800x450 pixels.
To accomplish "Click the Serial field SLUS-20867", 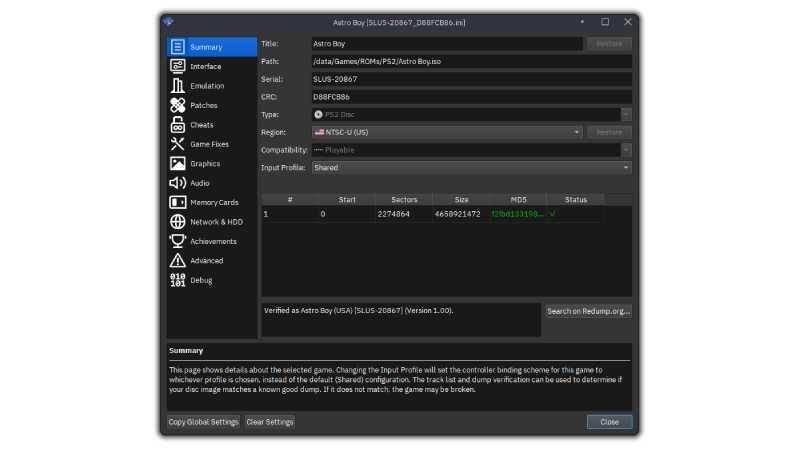I will point(471,79).
